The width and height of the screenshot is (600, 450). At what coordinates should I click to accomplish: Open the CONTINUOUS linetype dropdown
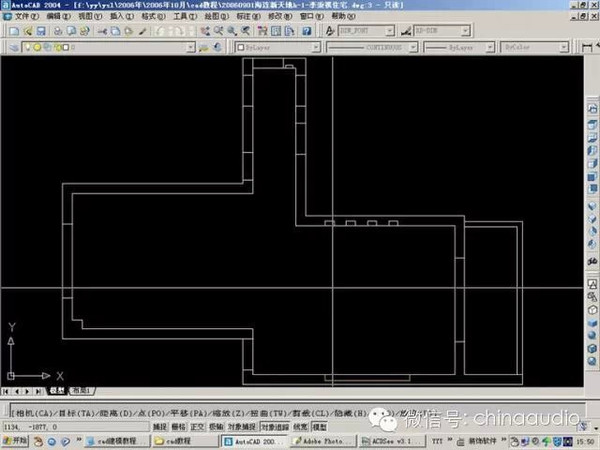coord(413,47)
